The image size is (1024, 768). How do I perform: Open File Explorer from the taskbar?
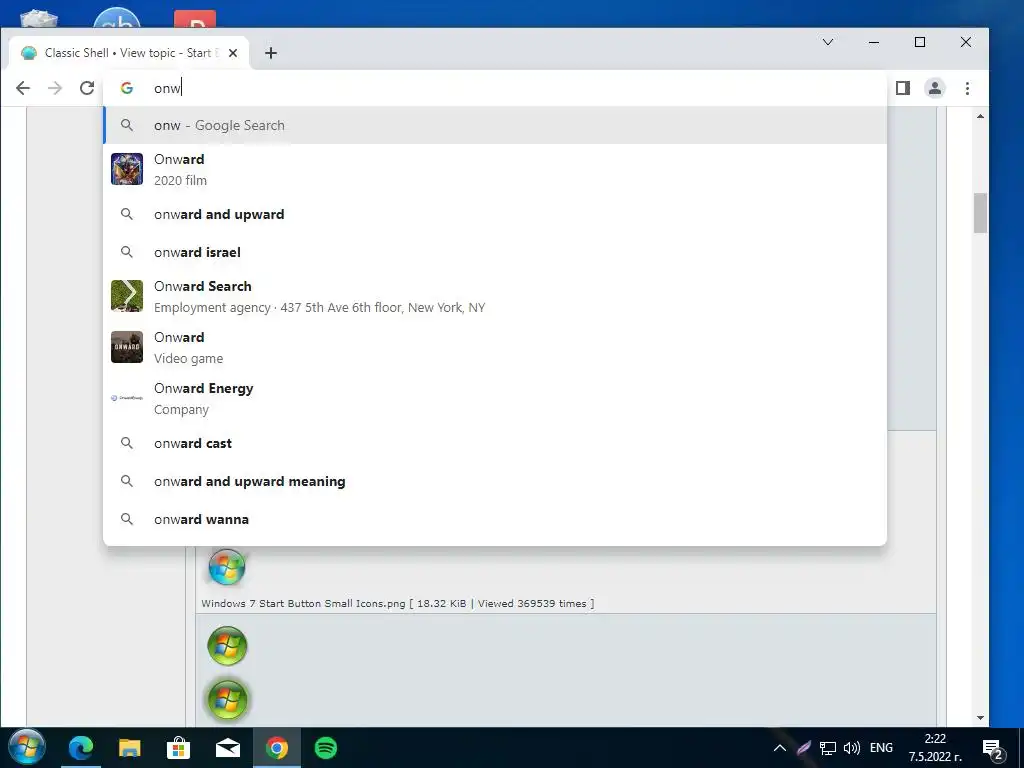point(129,748)
